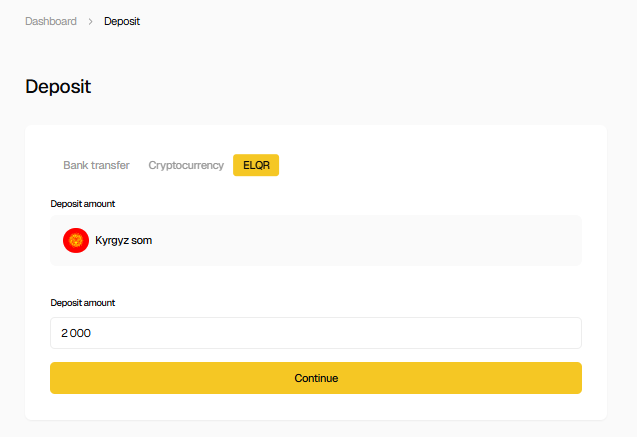
Task: Click the Kyrgyz flag icon
Action: 76,240
